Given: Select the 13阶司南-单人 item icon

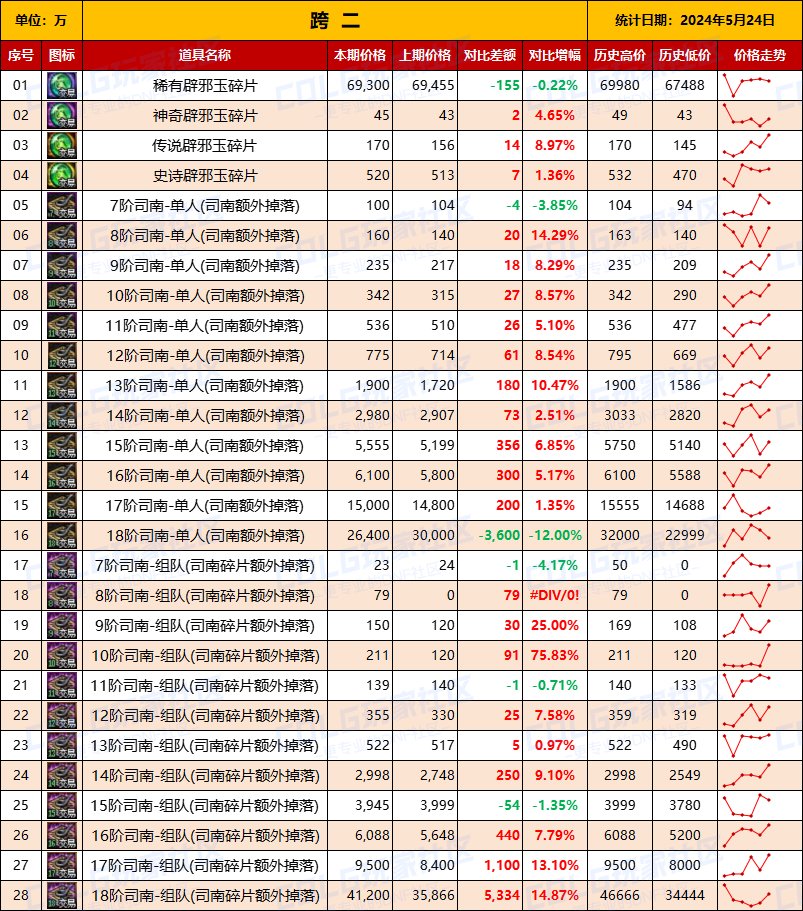Looking at the screenshot, I should pyautogui.click(x=62, y=386).
